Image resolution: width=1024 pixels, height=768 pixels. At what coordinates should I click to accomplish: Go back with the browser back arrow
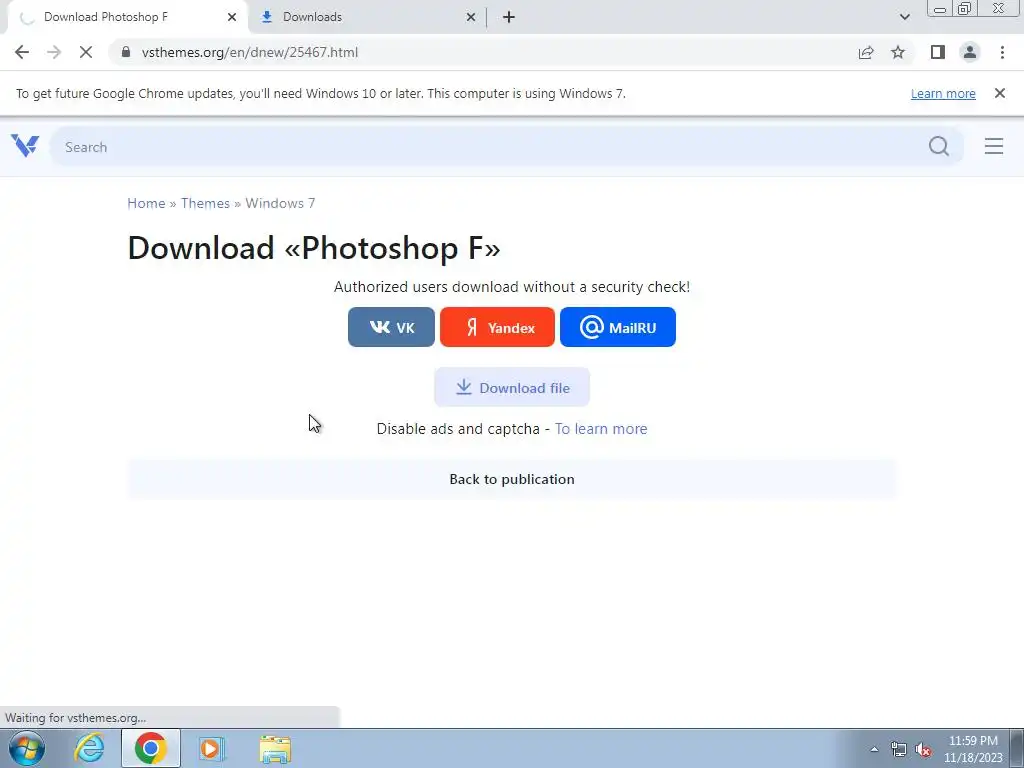(x=22, y=52)
